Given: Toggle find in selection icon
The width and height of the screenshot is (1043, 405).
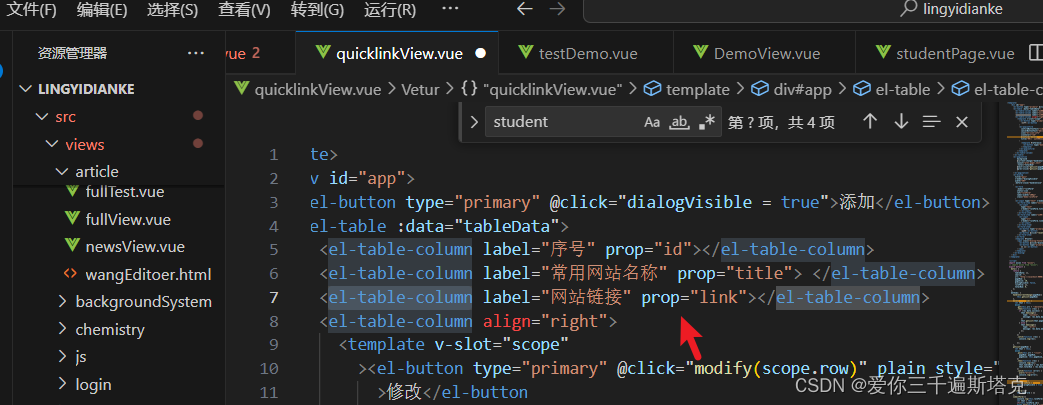Looking at the screenshot, I should point(932,122).
